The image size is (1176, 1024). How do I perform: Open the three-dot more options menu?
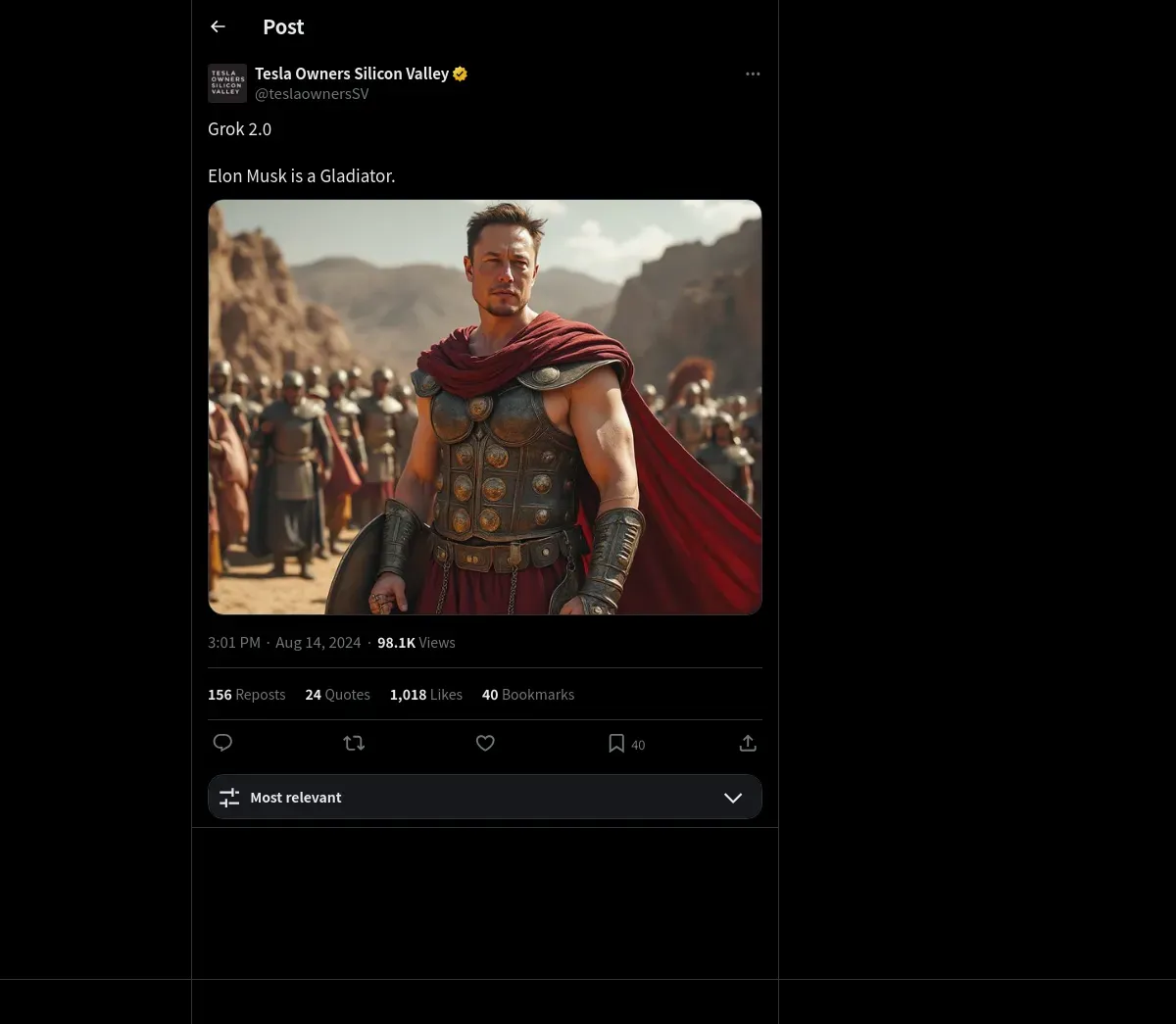pos(753,74)
